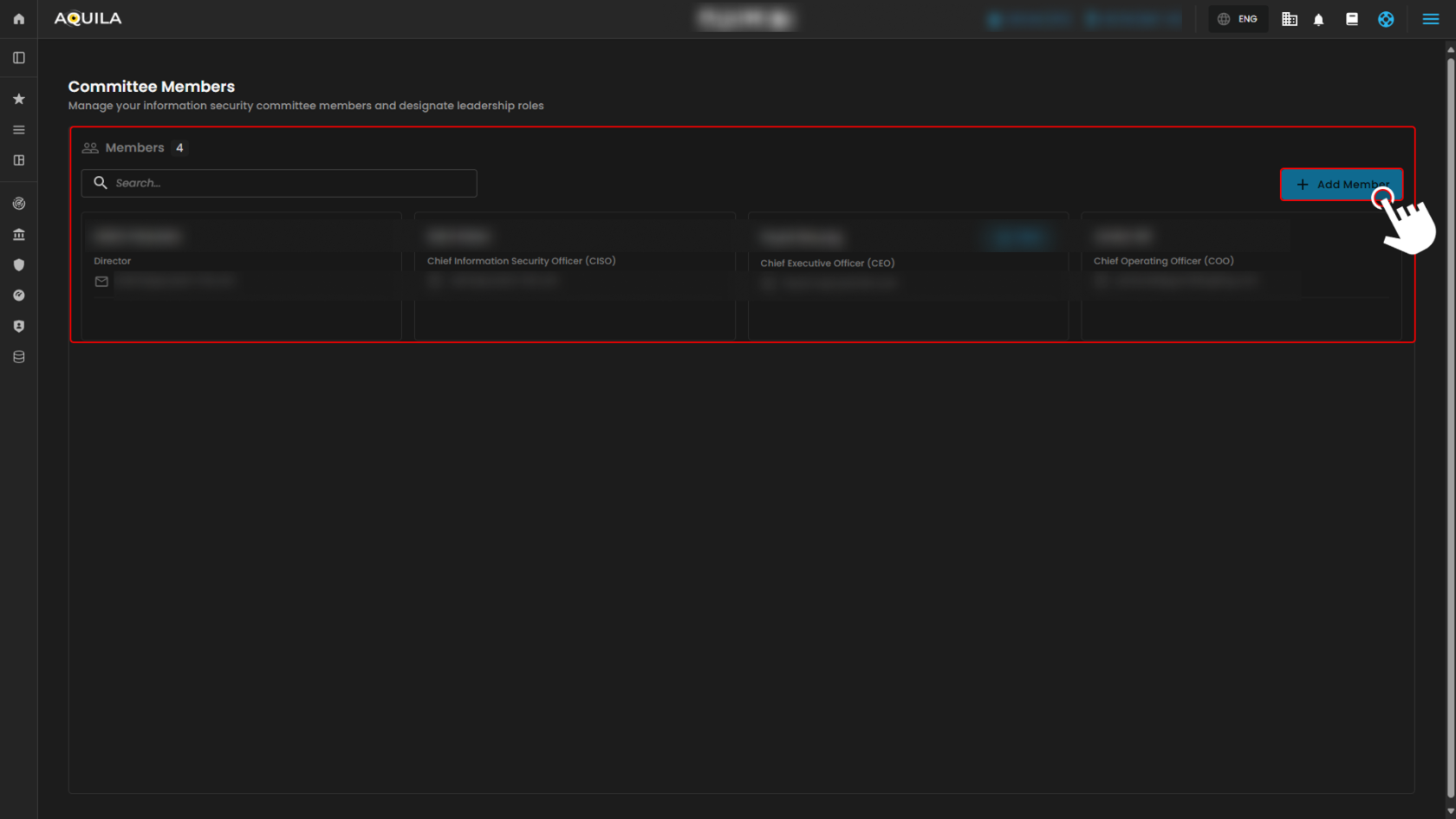Click the Add Member button

(x=1340, y=185)
